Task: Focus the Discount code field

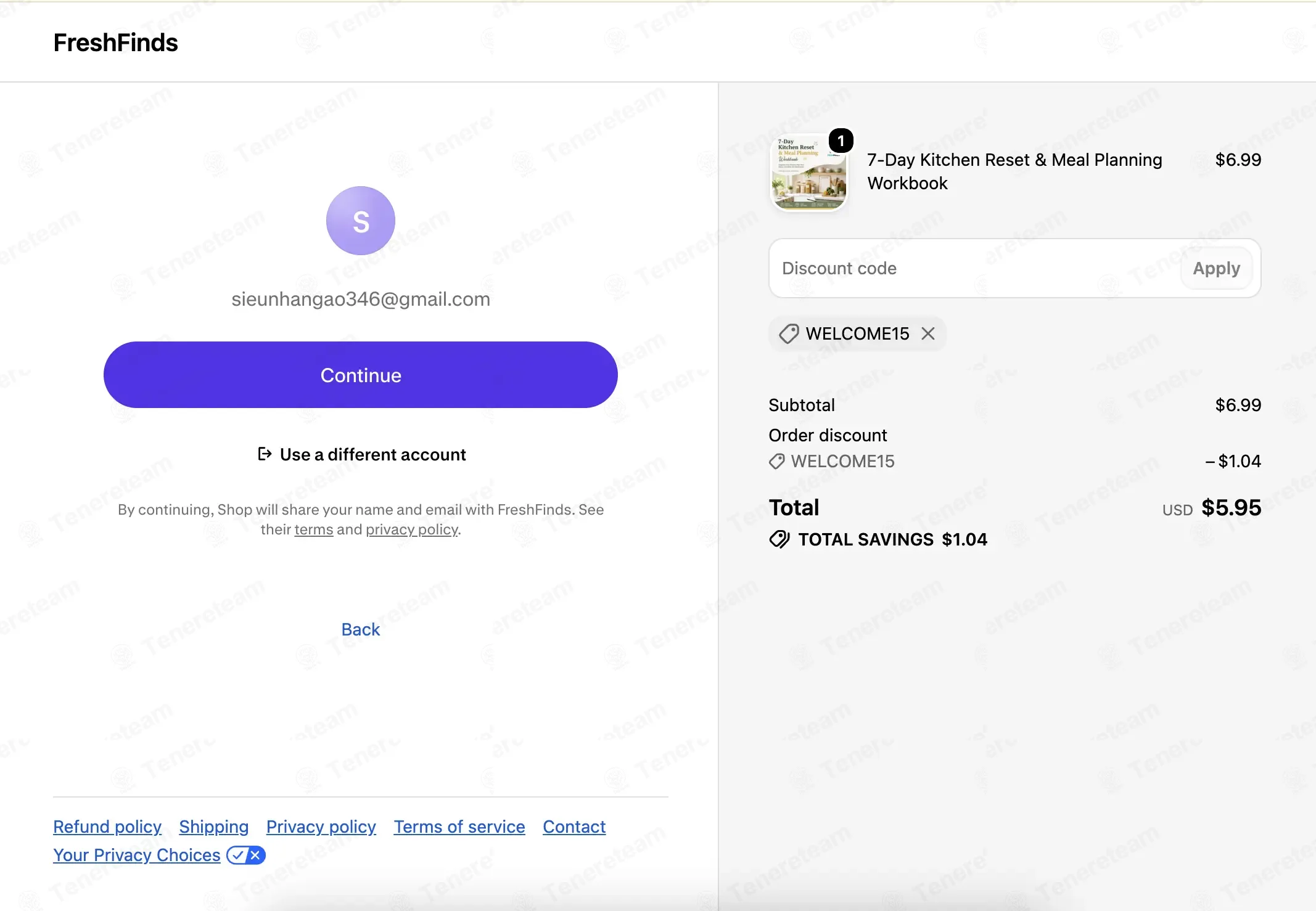Action: (974, 268)
